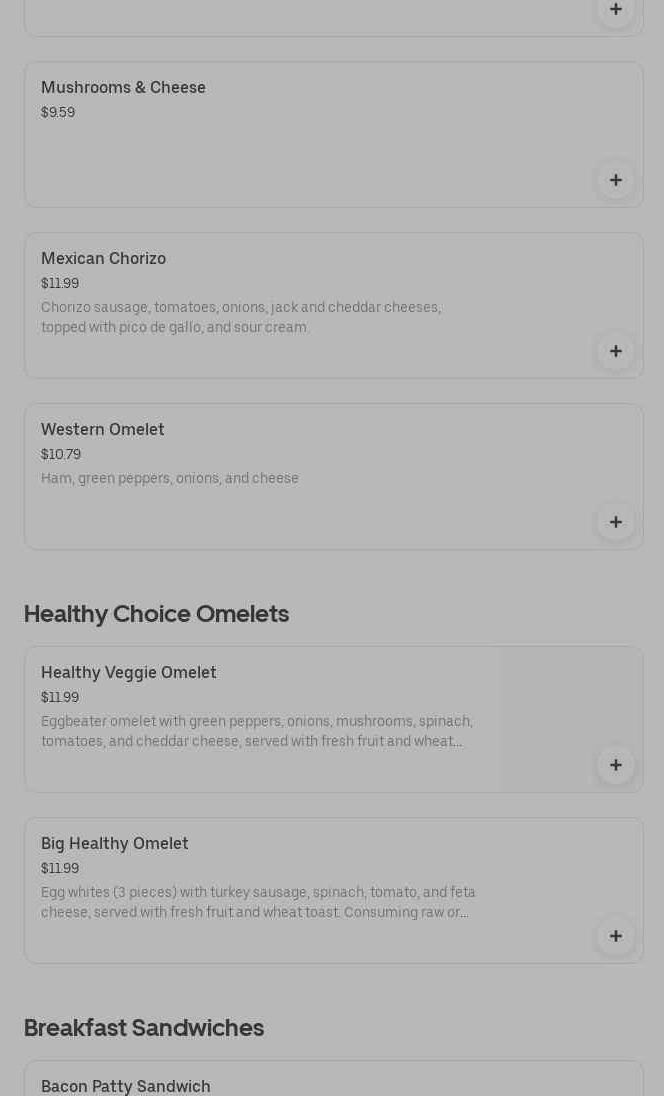Add Western Omelet with plus icon

click(616, 522)
